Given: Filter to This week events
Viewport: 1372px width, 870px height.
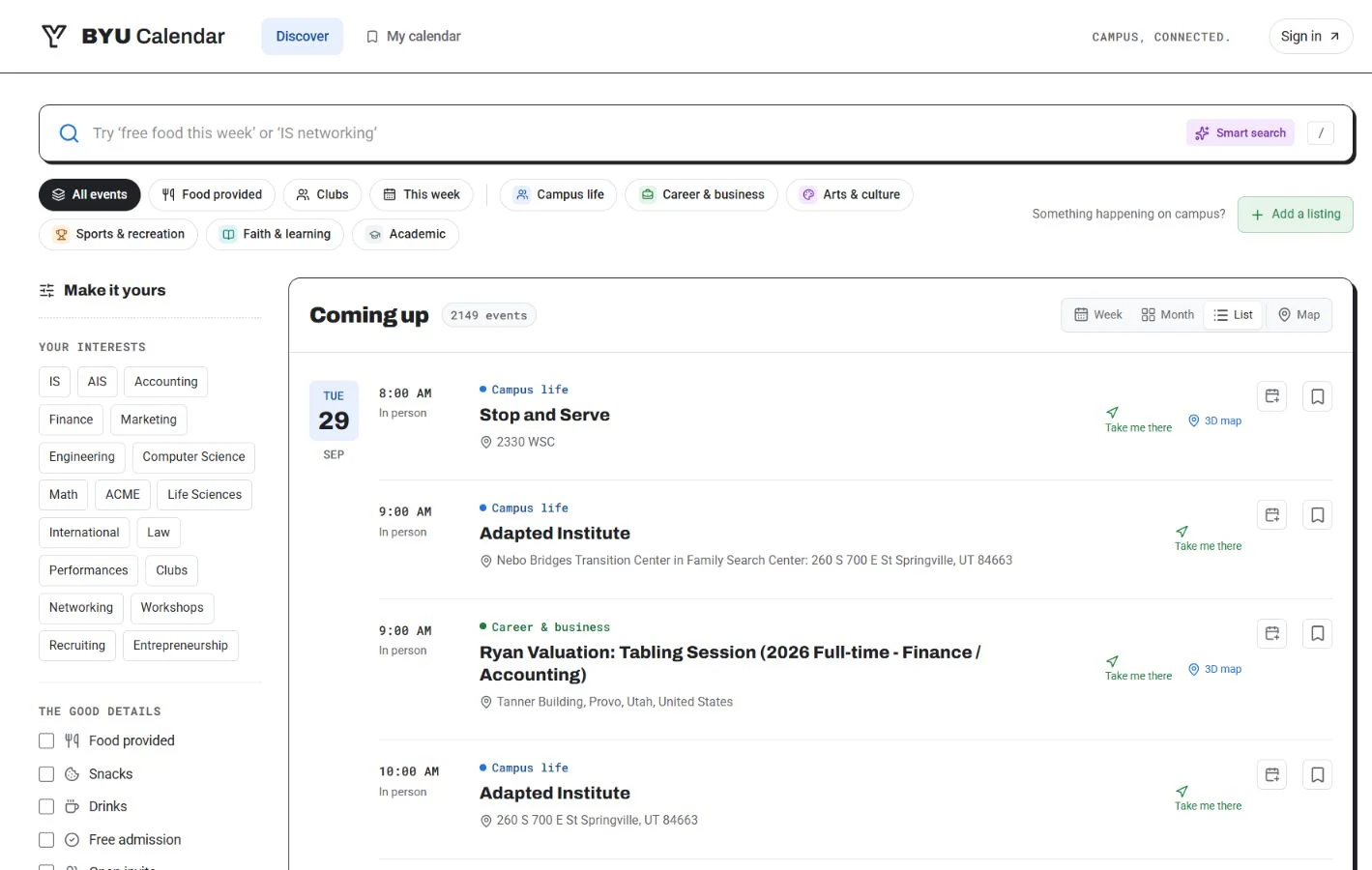Looking at the screenshot, I should click(422, 195).
